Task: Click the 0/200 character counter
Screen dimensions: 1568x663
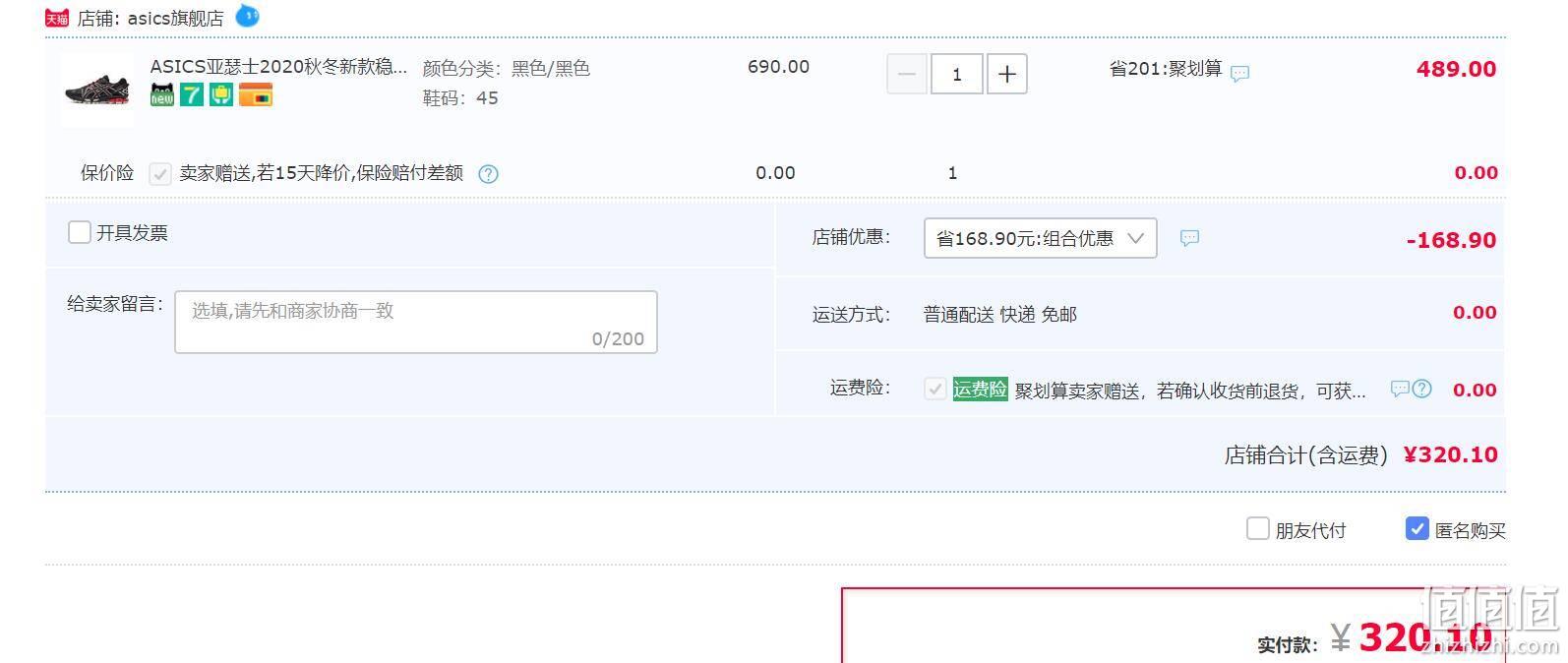Action: (x=618, y=338)
